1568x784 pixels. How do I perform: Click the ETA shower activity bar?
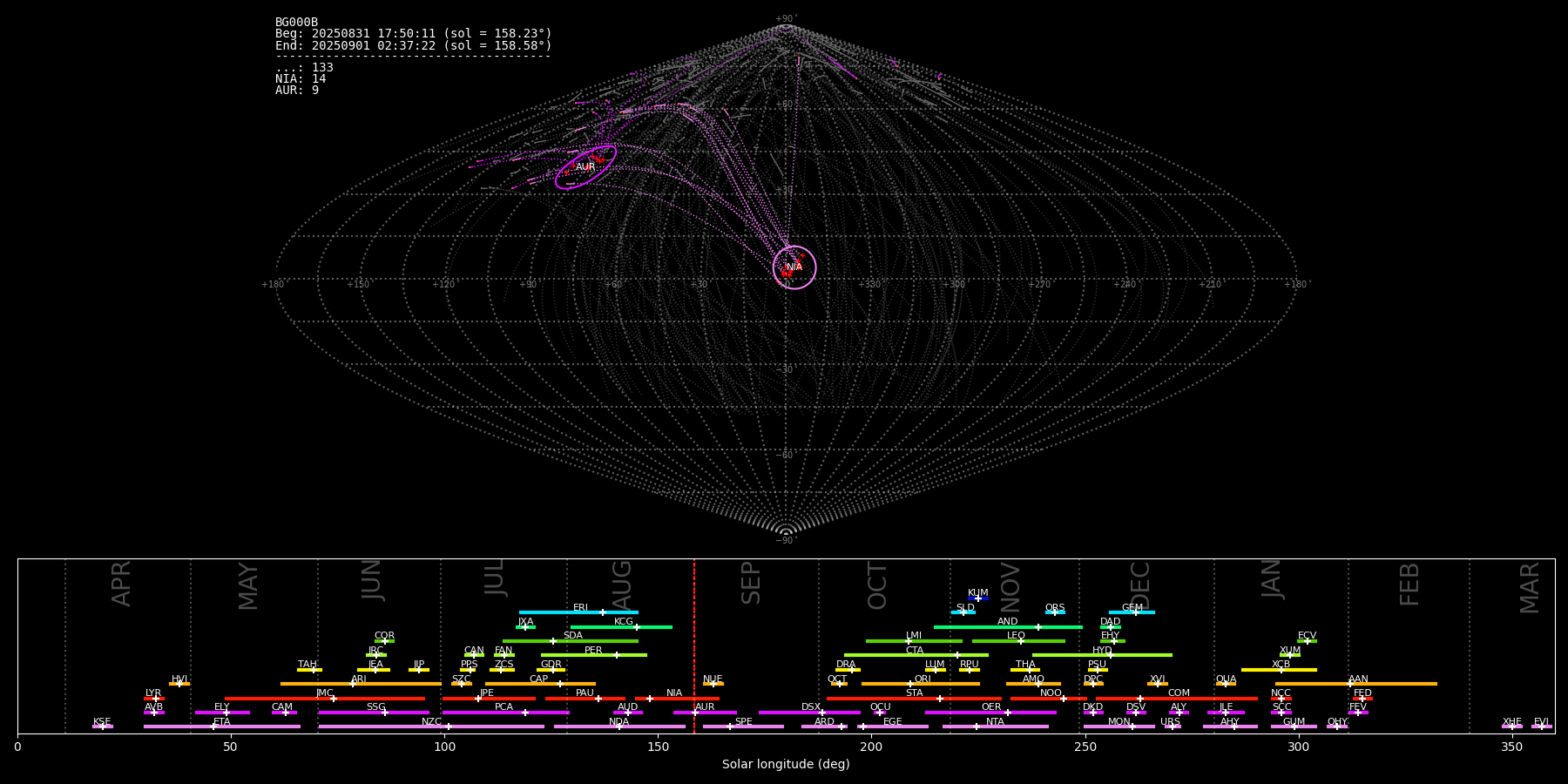221,727
